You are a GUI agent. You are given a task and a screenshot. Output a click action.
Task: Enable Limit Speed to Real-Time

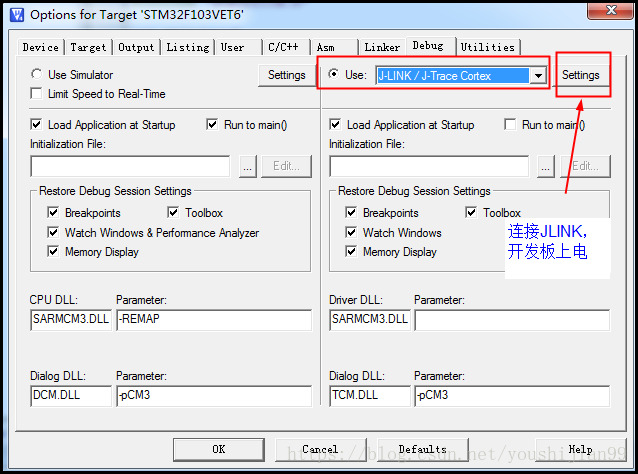point(36,94)
